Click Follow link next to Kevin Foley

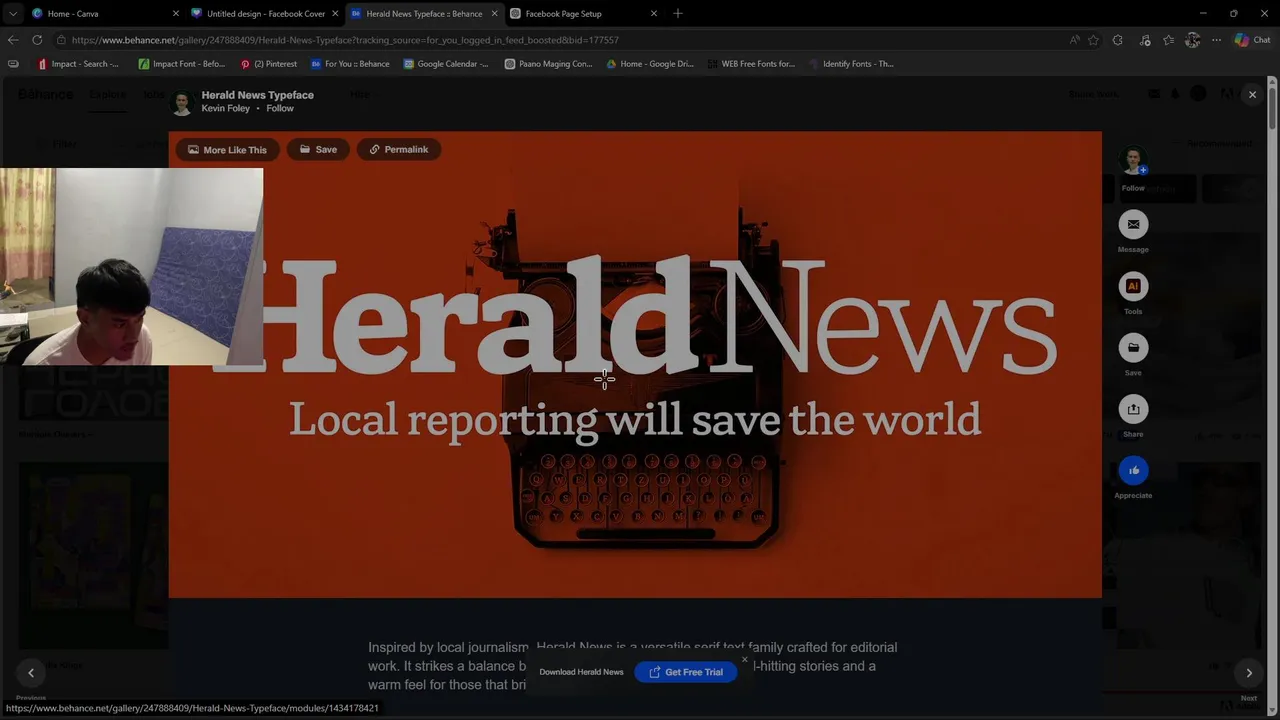click(280, 108)
